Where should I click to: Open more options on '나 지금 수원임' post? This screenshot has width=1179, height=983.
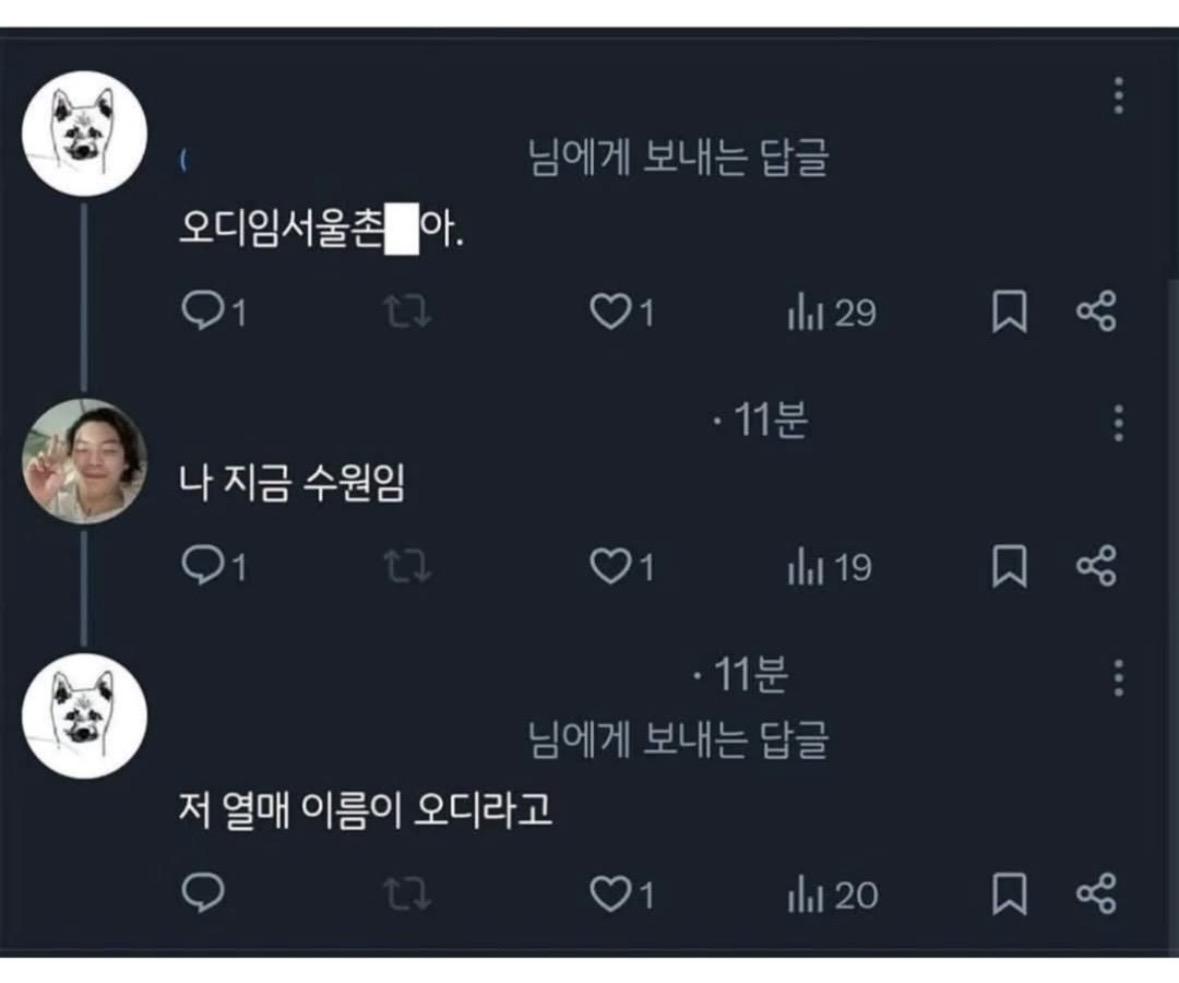point(1118,423)
